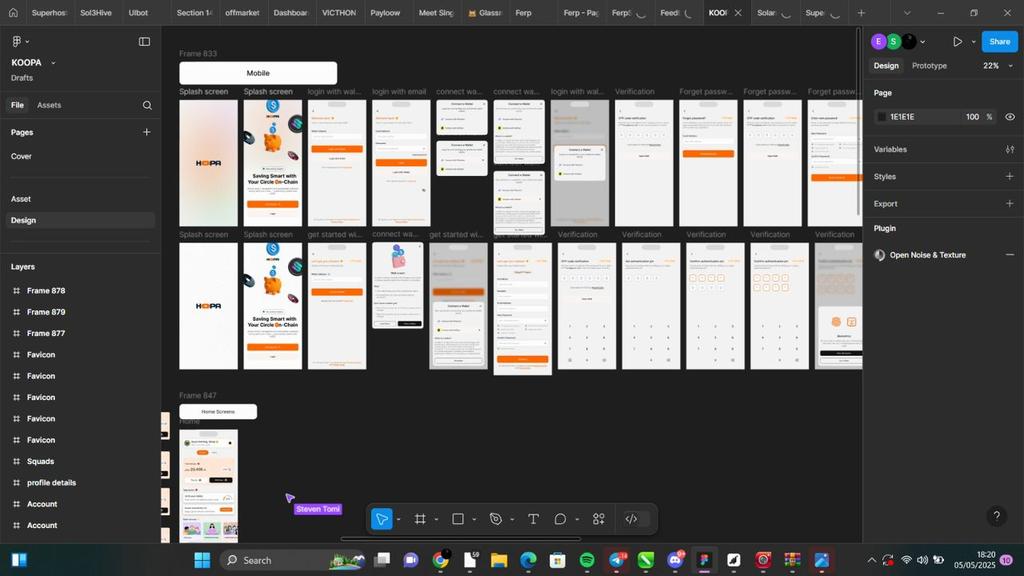Expand the KOOPA file name dropdown
The width and height of the screenshot is (1024, 576).
[x=53, y=63]
